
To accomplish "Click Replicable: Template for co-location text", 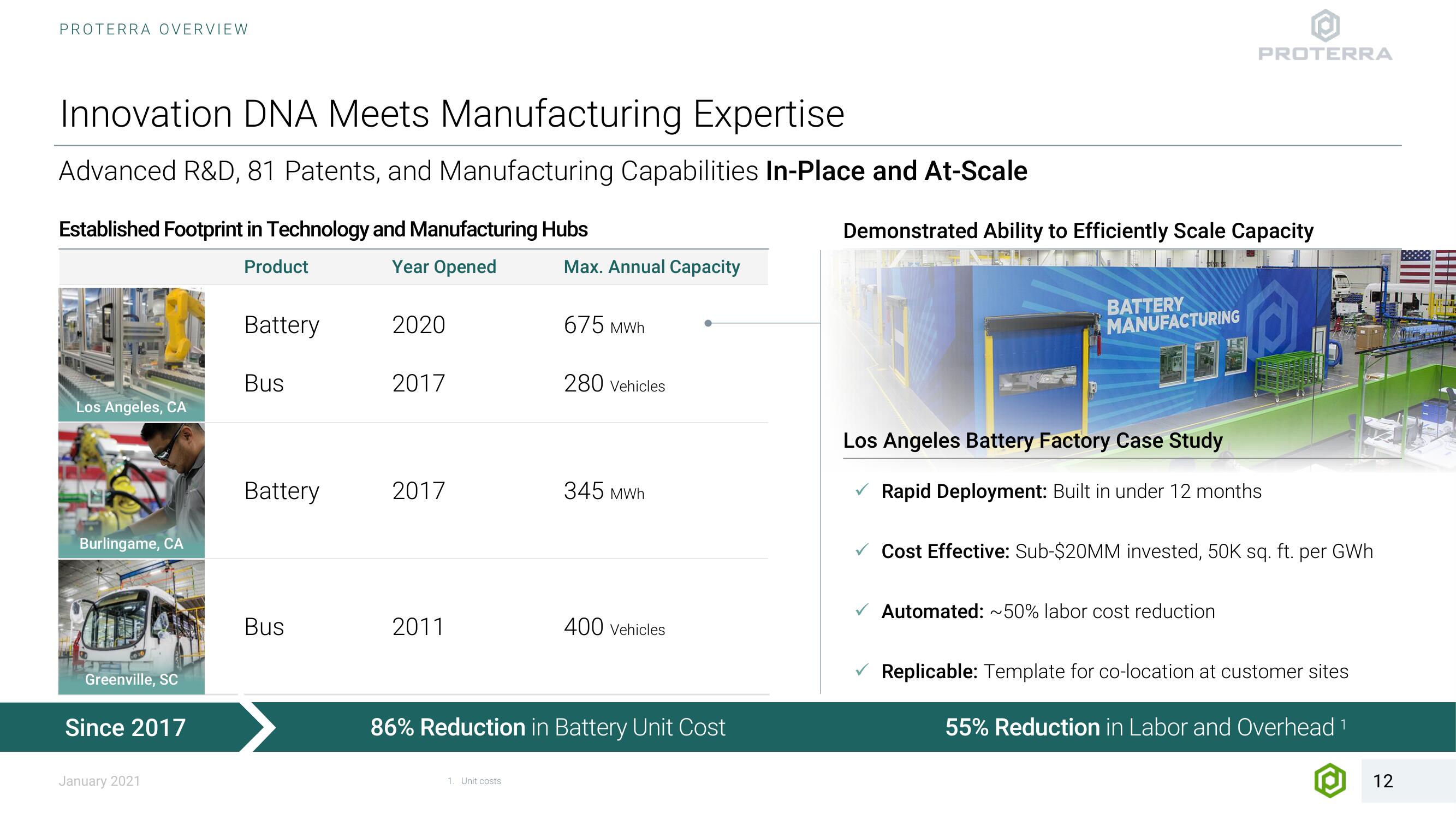I will click(1115, 672).
